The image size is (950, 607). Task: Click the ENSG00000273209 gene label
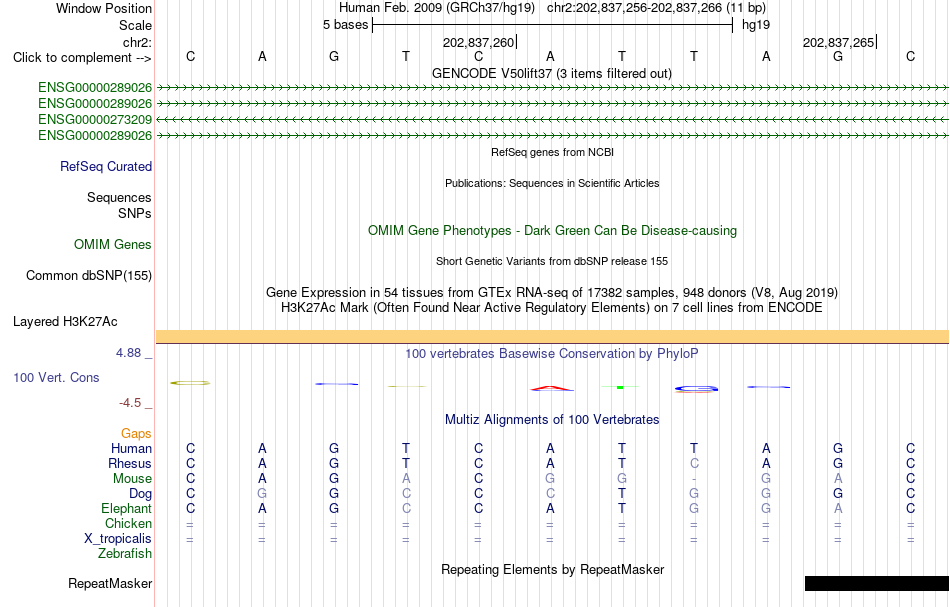pyautogui.click(x=95, y=119)
